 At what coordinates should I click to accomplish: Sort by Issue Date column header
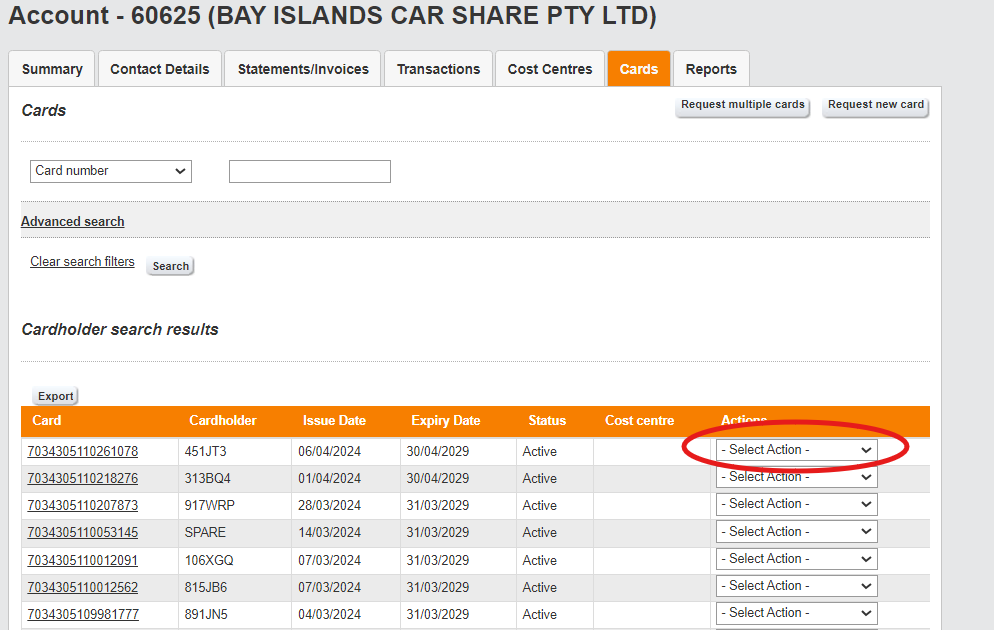point(334,420)
